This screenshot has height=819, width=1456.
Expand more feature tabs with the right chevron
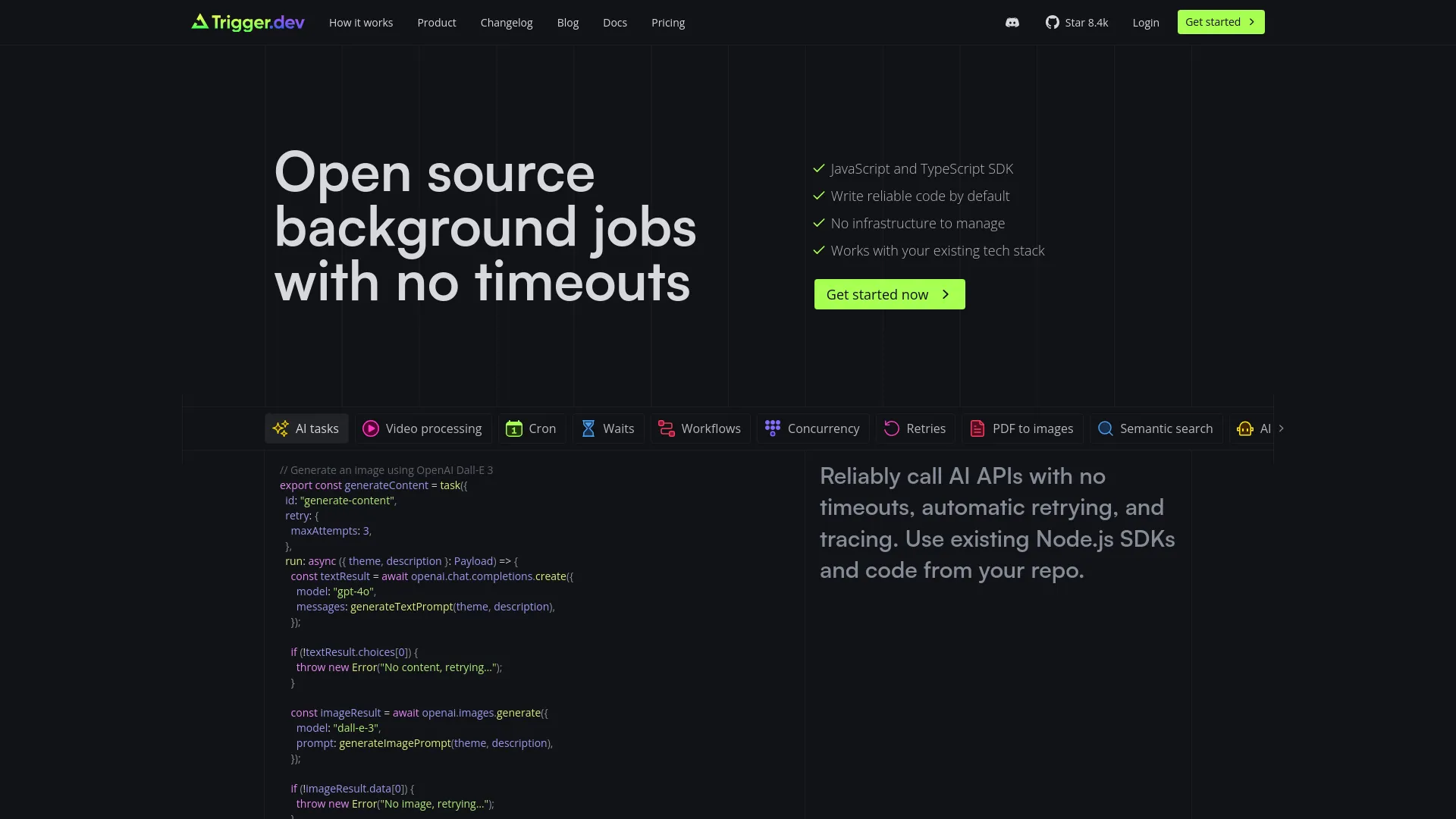click(x=1282, y=428)
